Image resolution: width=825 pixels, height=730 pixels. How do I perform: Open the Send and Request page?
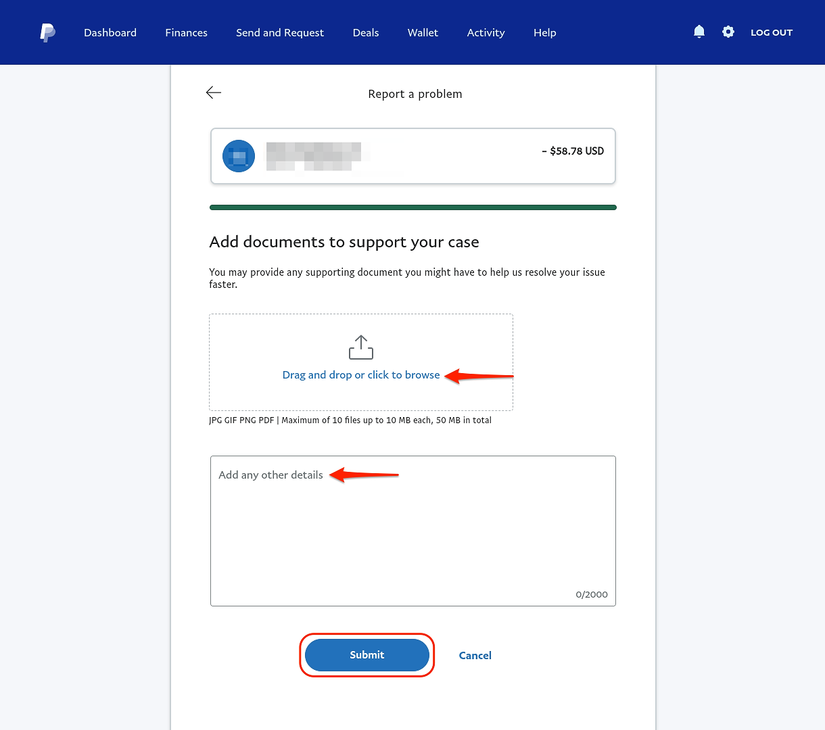pos(280,33)
